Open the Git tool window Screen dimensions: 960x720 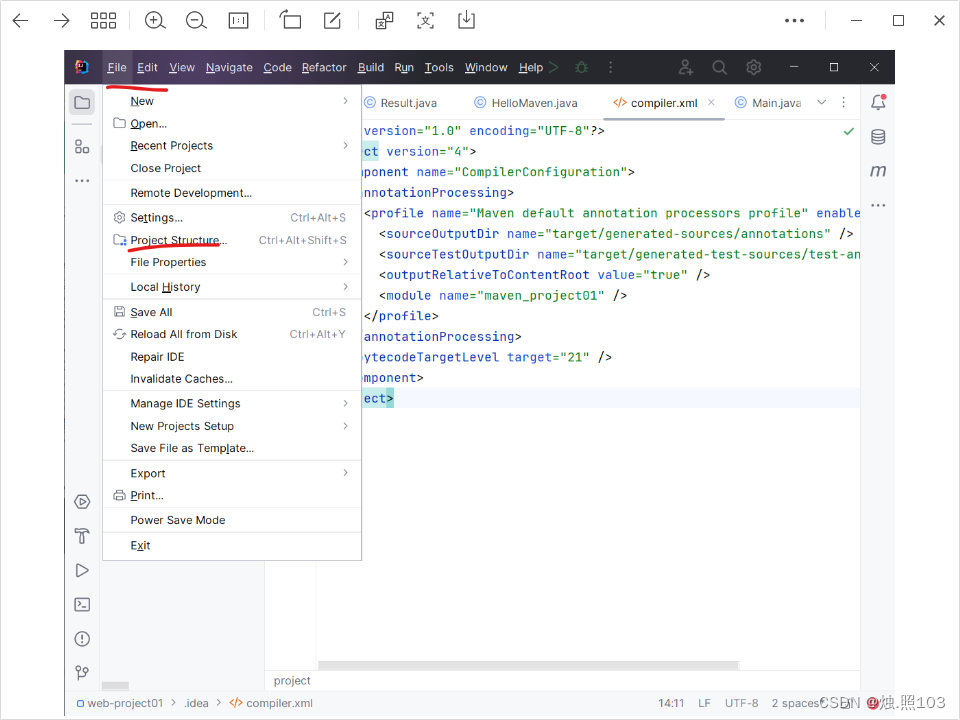click(x=82, y=672)
